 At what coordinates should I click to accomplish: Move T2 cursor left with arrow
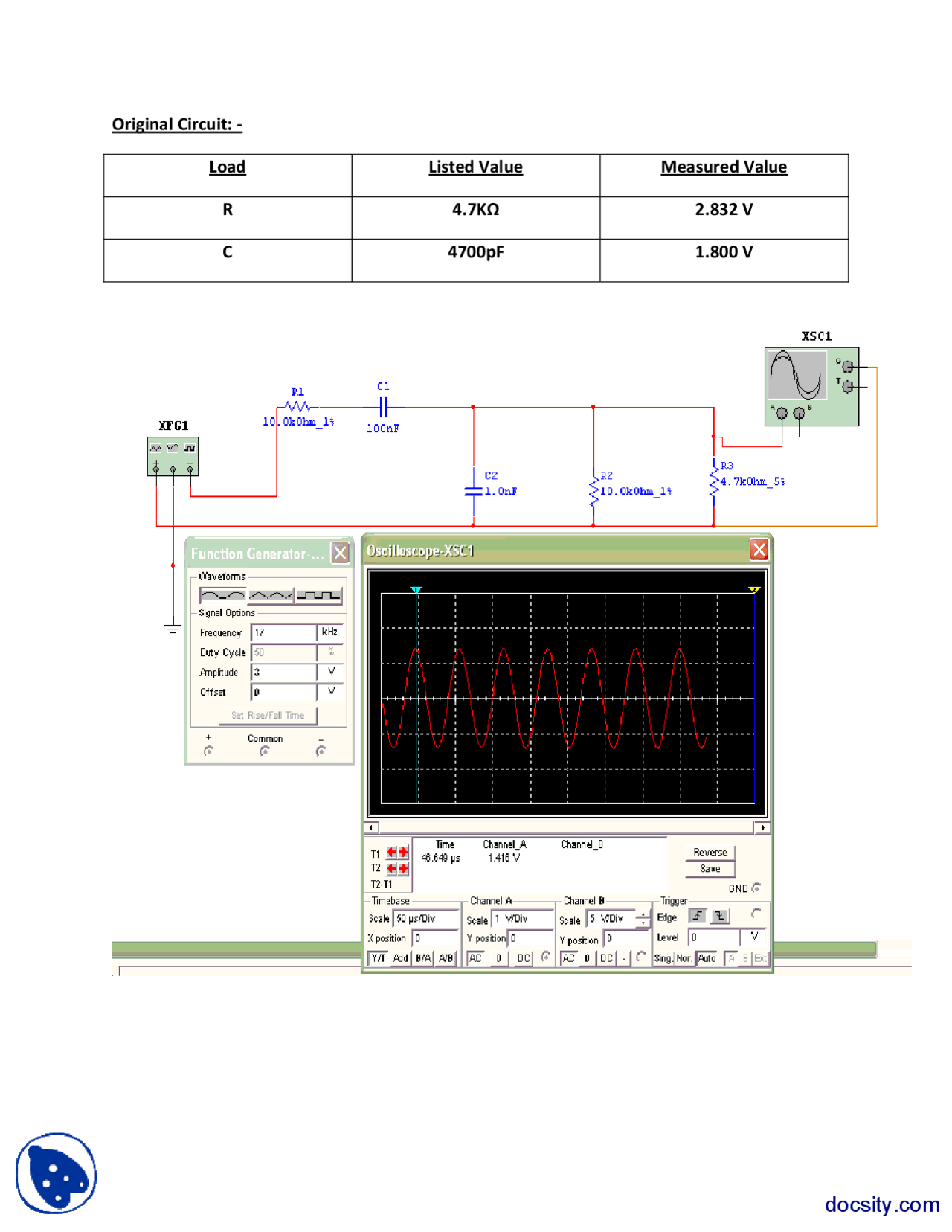click(x=391, y=868)
